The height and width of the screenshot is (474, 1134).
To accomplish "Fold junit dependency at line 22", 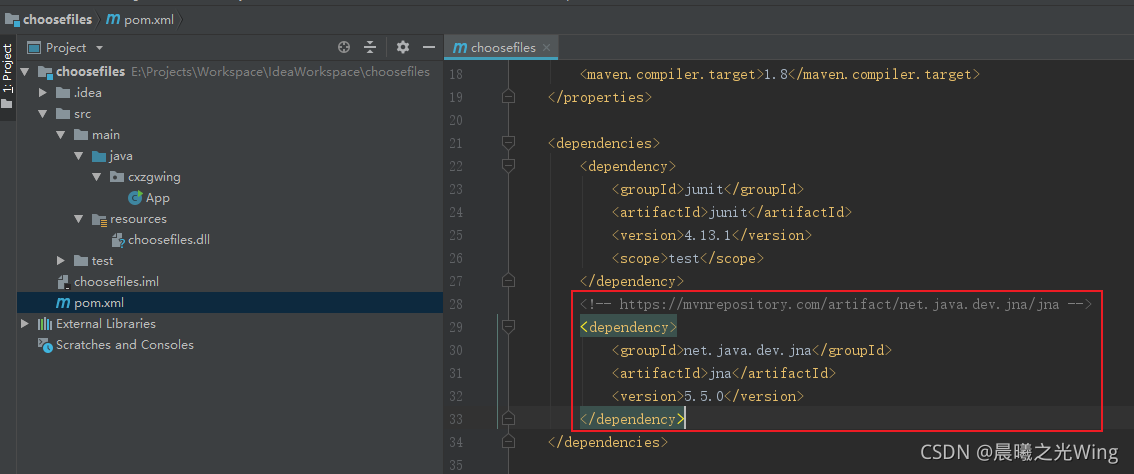I will tap(508, 166).
